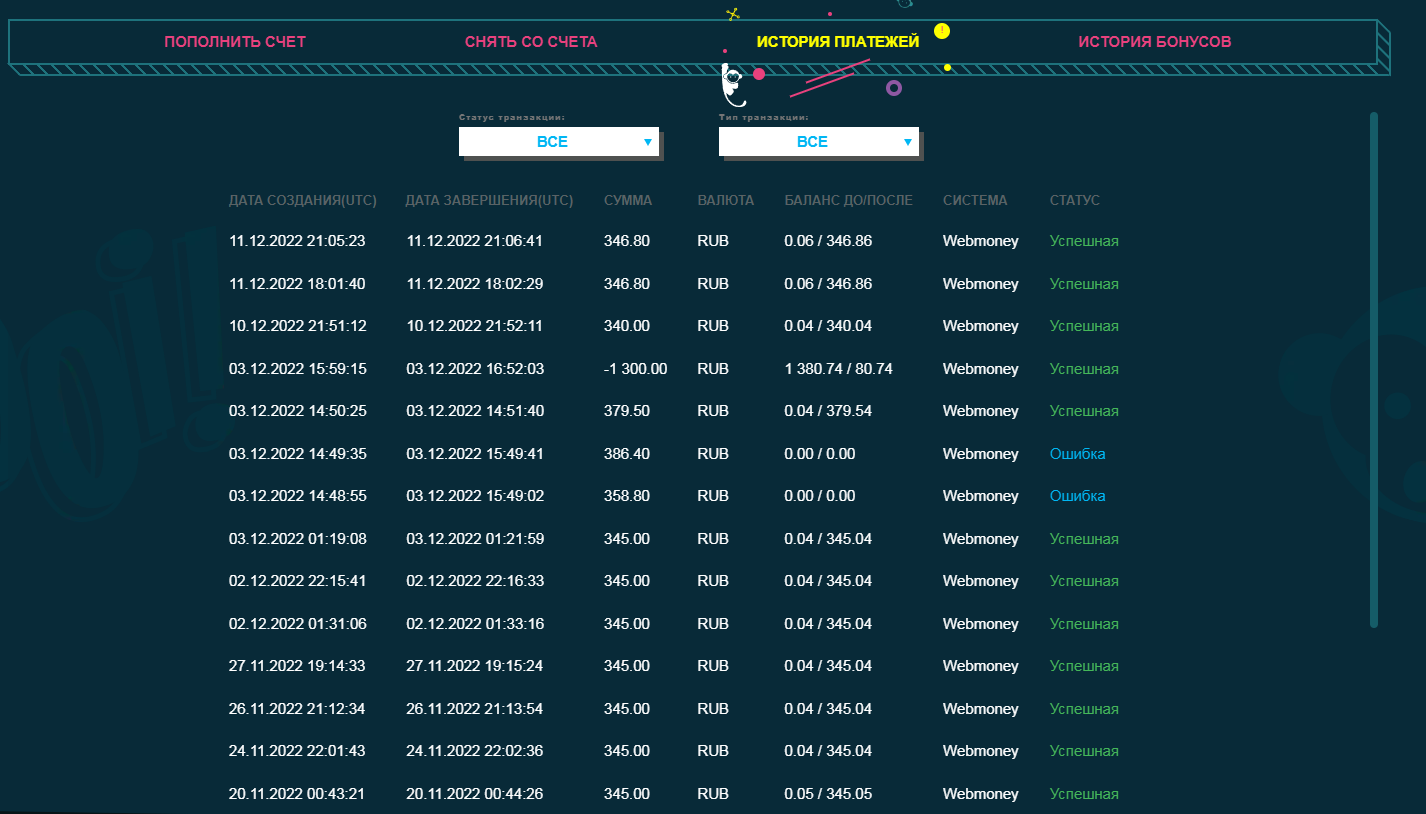Click the Дата создания(UTC) column header
Screen dimensions: 1426x814
(302, 200)
